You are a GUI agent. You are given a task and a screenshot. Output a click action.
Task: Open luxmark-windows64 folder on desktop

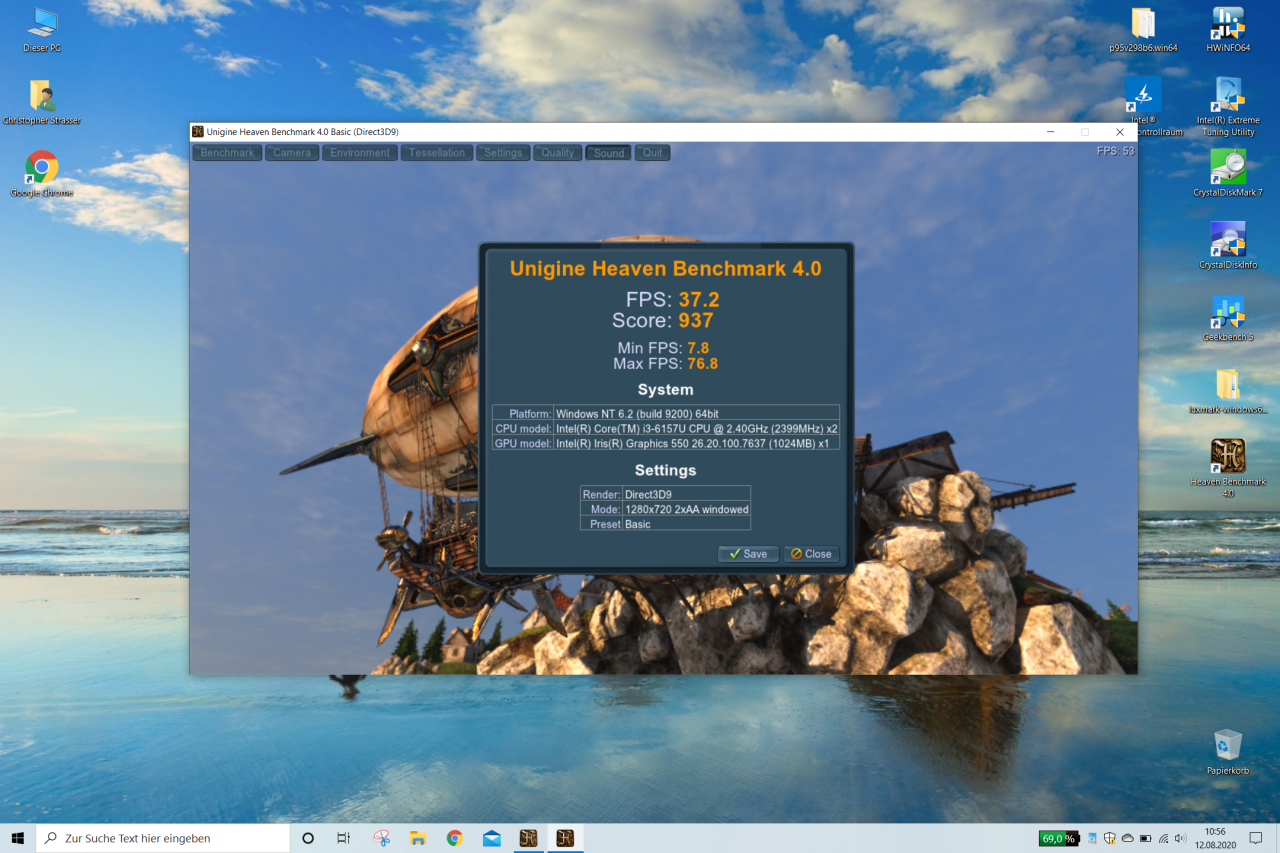point(1228,391)
